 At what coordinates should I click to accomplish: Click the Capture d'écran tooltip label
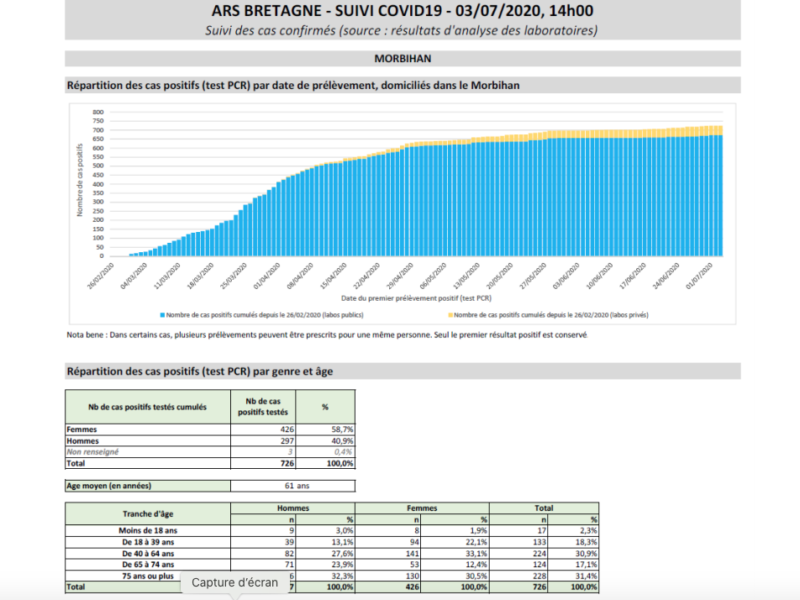[235, 582]
